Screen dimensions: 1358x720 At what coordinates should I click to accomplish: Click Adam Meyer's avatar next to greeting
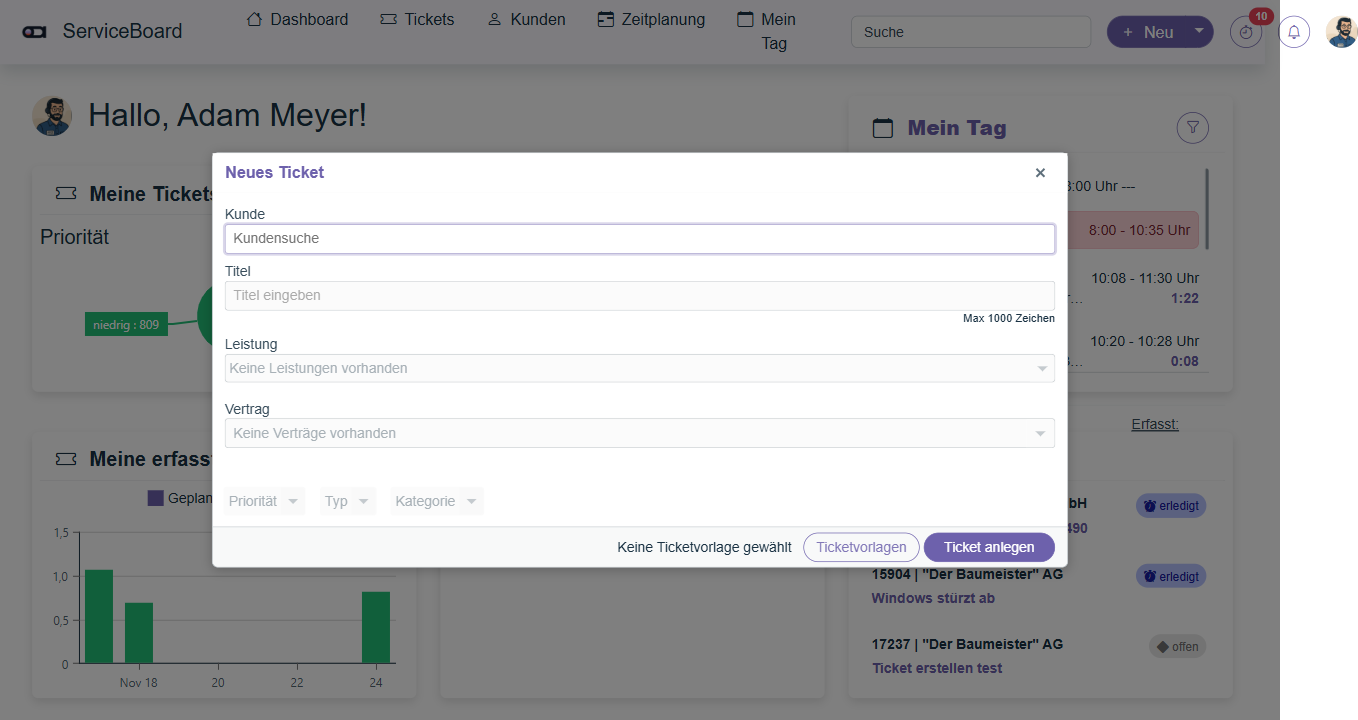point(52,116)
